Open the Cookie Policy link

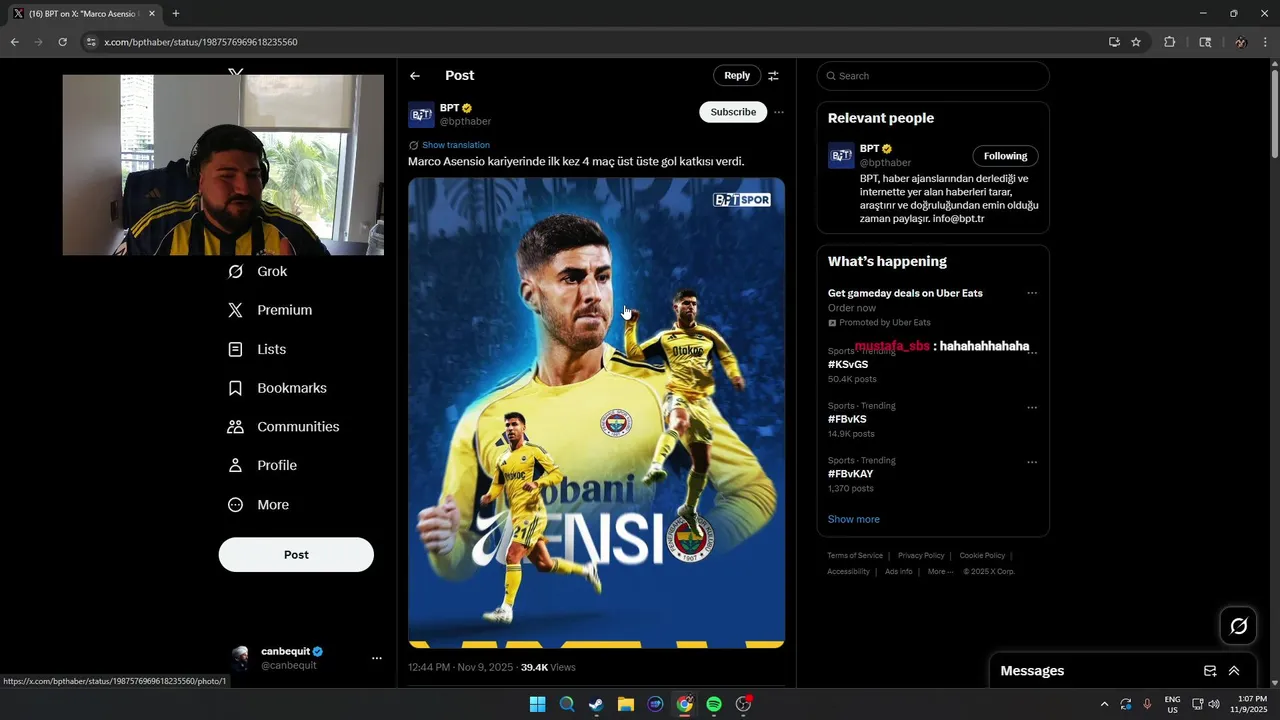[x=982, y=556]
